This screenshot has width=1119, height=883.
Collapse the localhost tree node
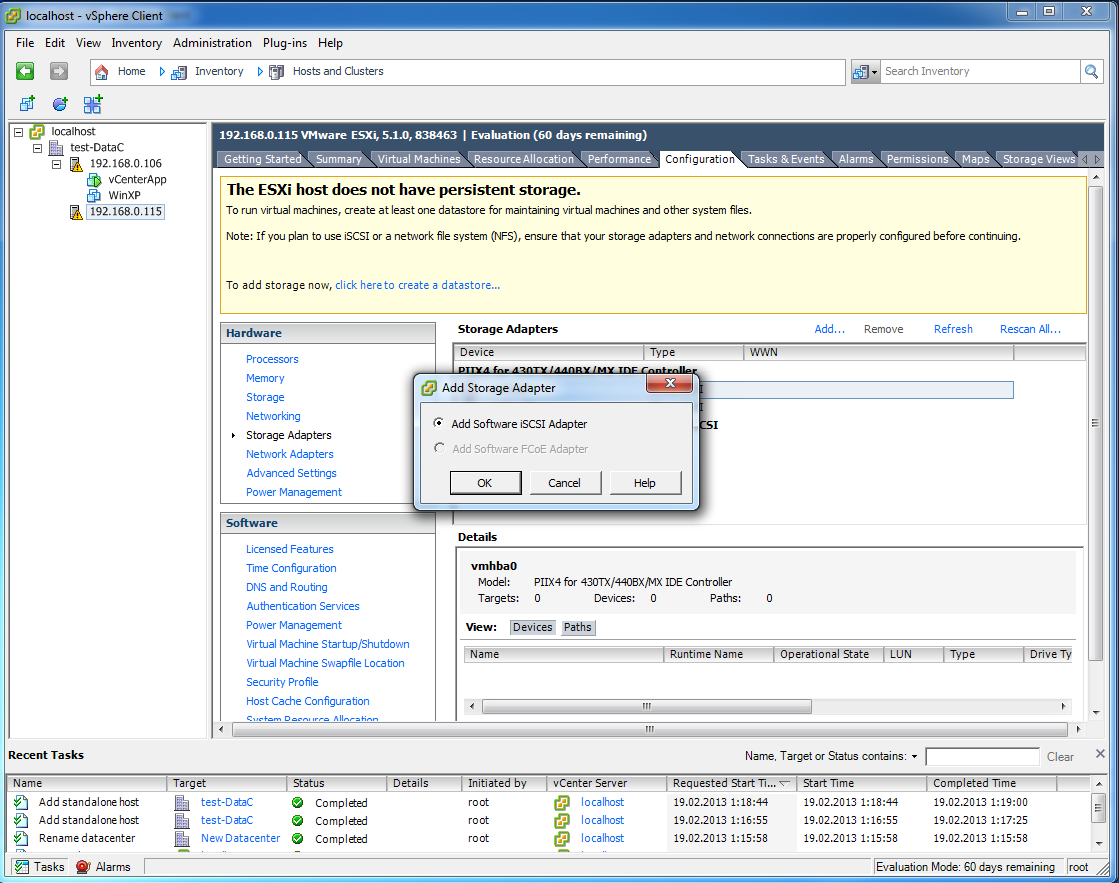pos(19,132)
